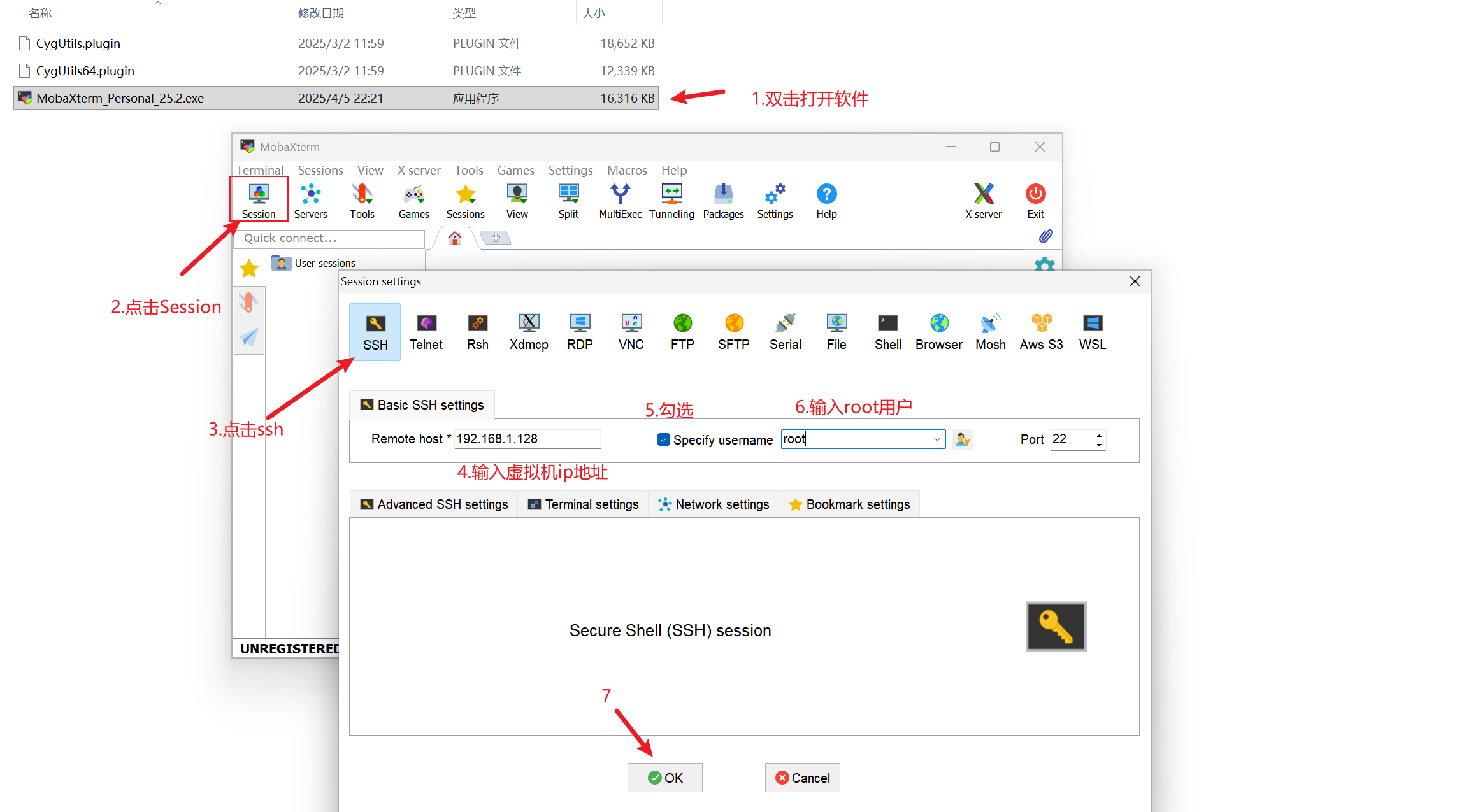Select the RDP session type

(580, 332)
